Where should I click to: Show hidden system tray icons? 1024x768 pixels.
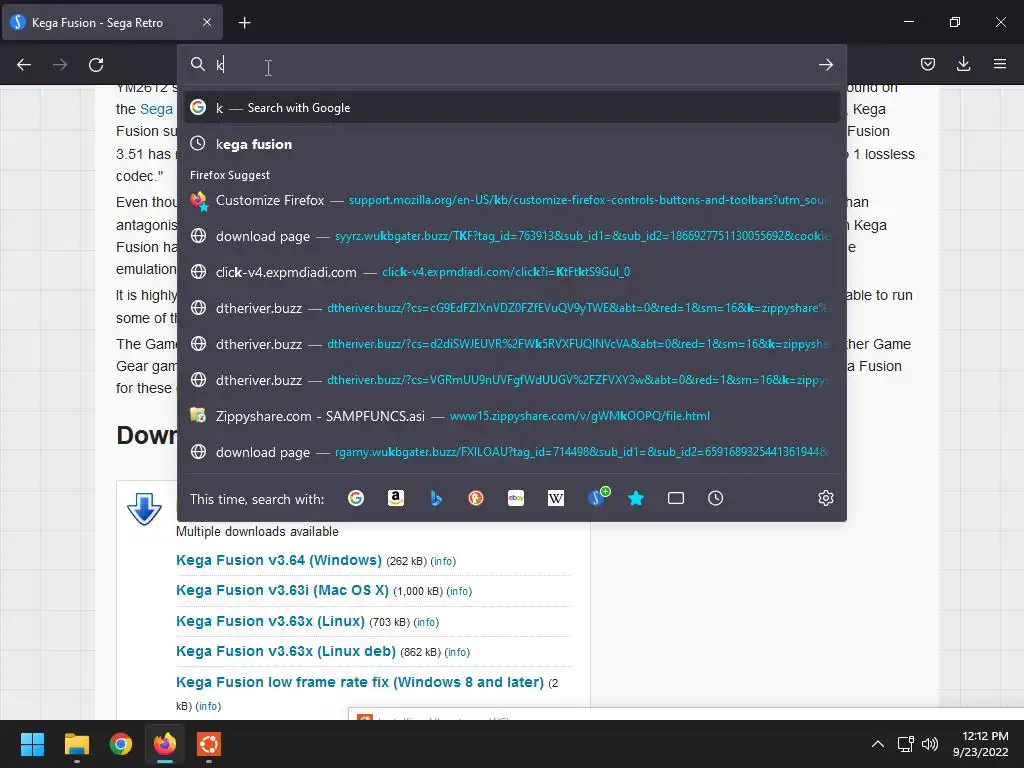pyautogui.click(x=878, y=744)
